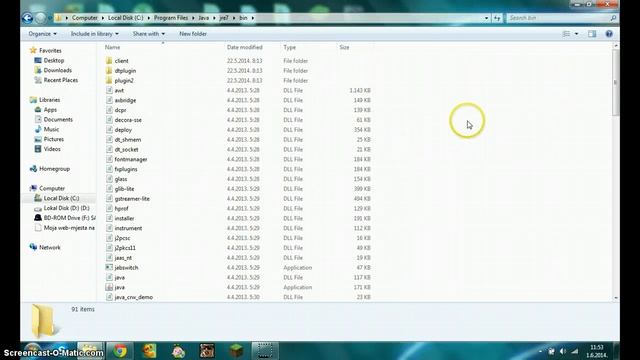Open the Organize menu
Viewport: 640px width, 360px height.
tap(42, 34)
